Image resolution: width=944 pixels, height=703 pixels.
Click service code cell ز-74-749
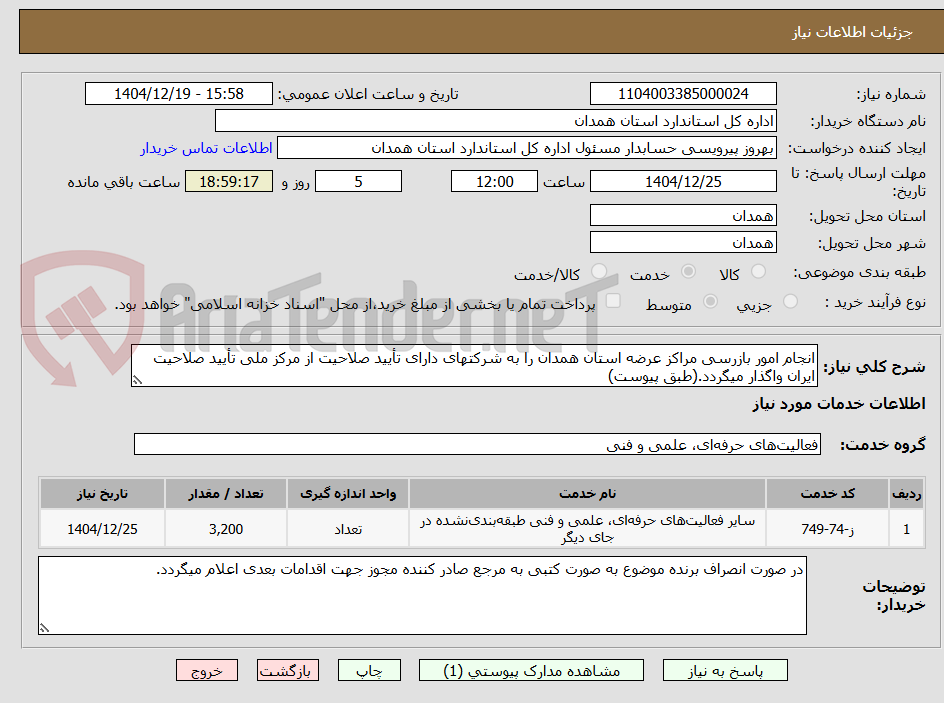(x=827, y=529)
